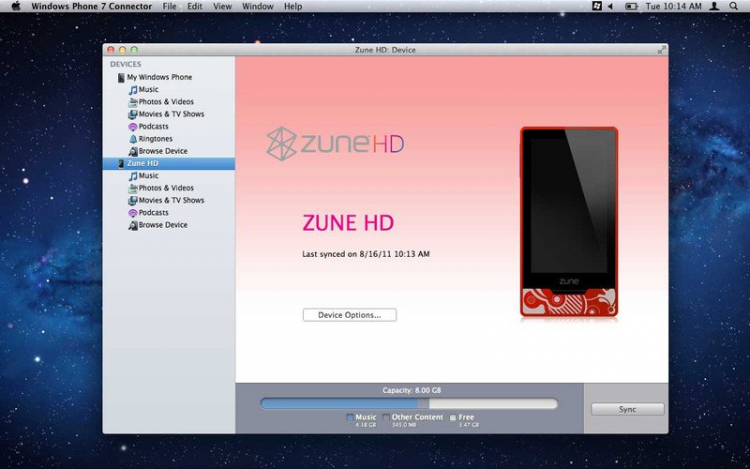Select the Zune HD device row
The width and height of the screenshot is (750, 469).
(169, 164)
